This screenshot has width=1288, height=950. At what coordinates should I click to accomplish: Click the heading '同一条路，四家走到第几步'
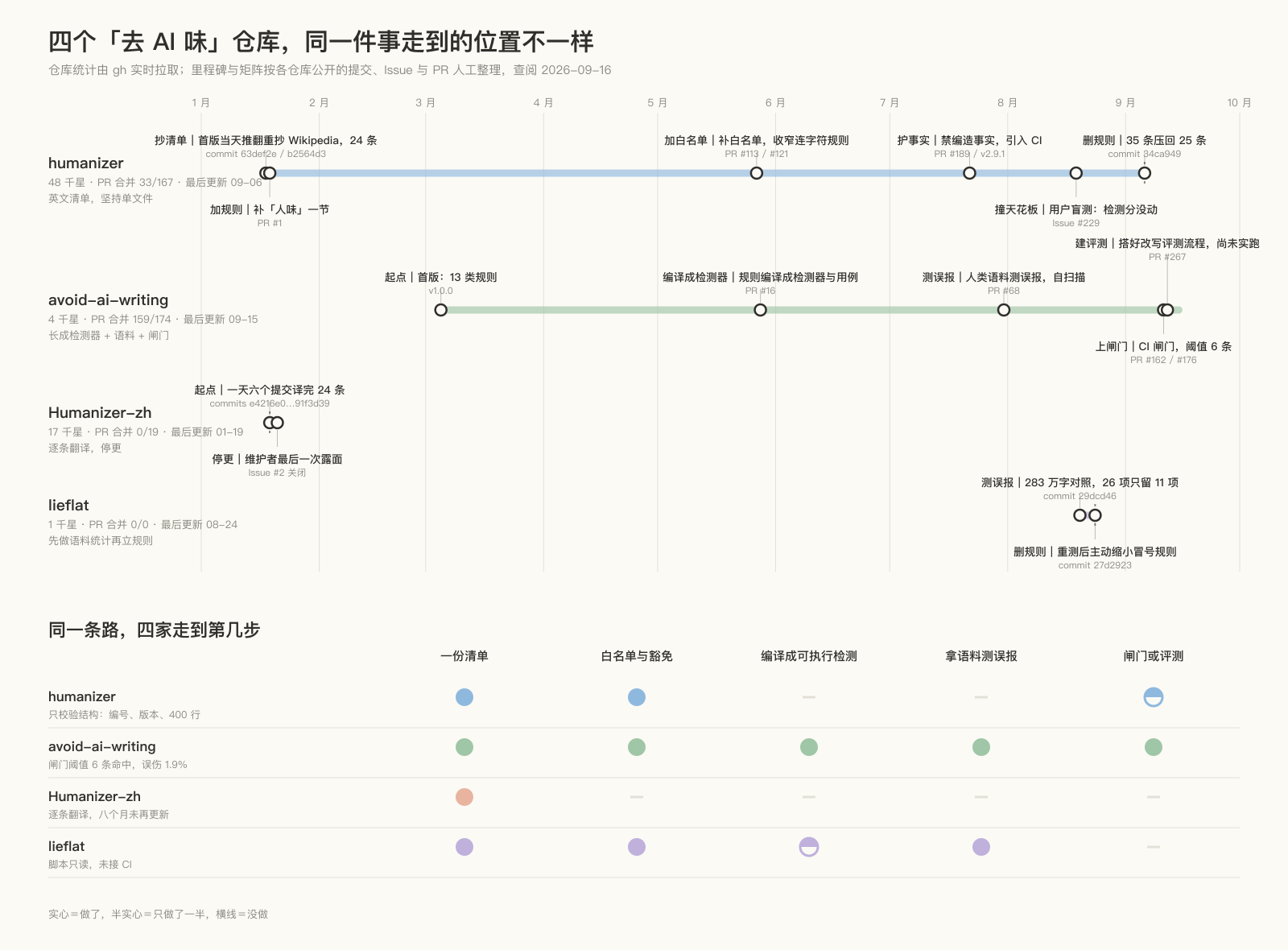[x=155, y=630]
